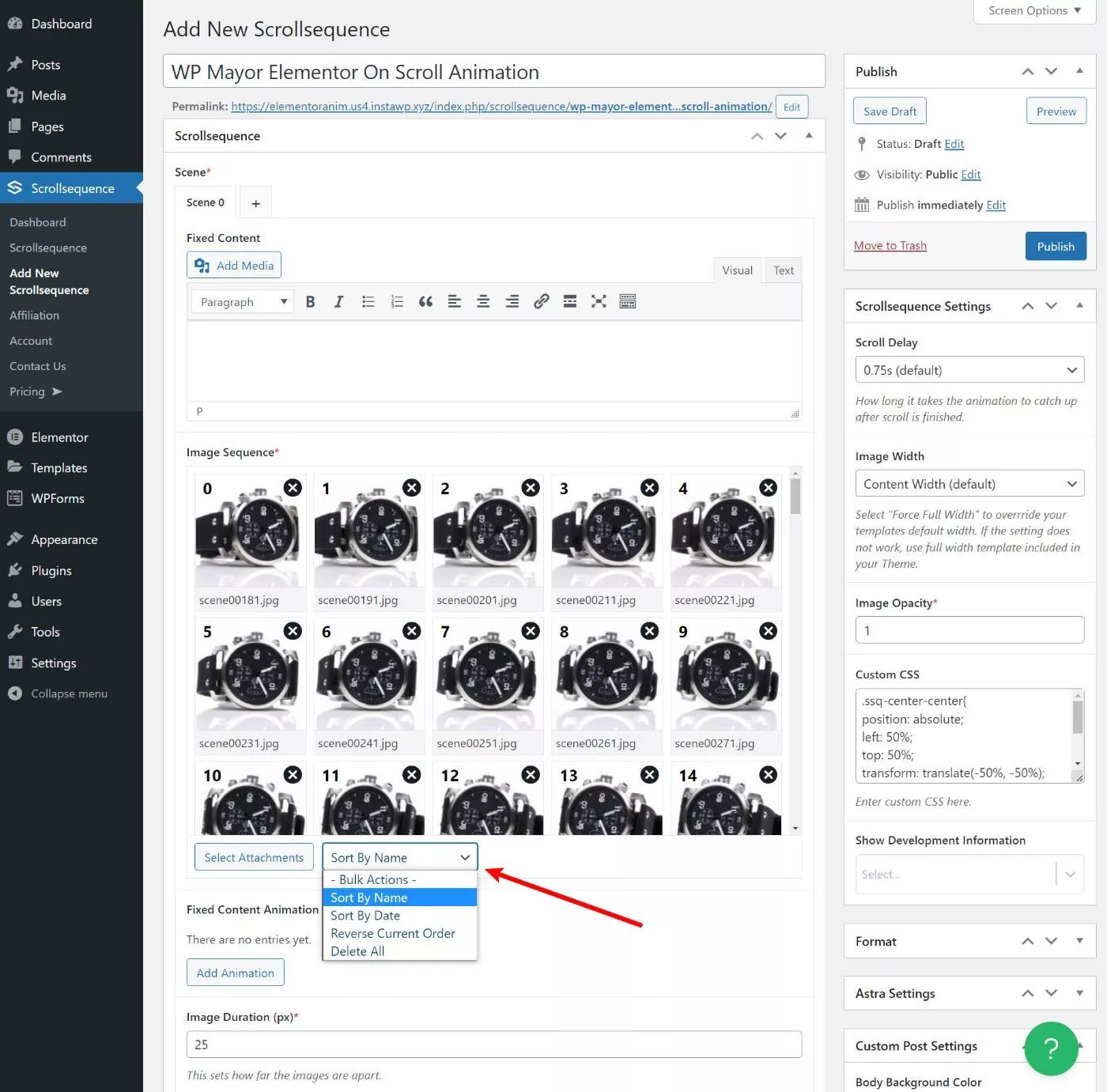Switch to the Text editor tab
1107x1092 pixels.
[x=783, y=270]
